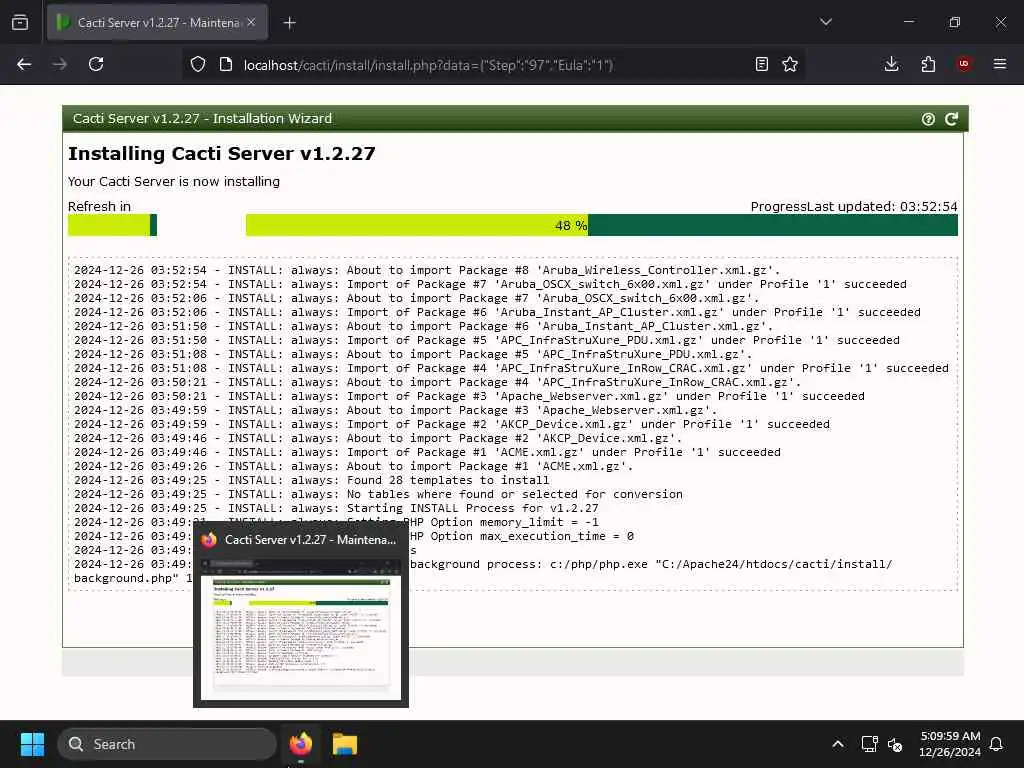This screenshot has width=1024, height=768.
Task: Open tracking protection shield icon
Action: [198, 64]
